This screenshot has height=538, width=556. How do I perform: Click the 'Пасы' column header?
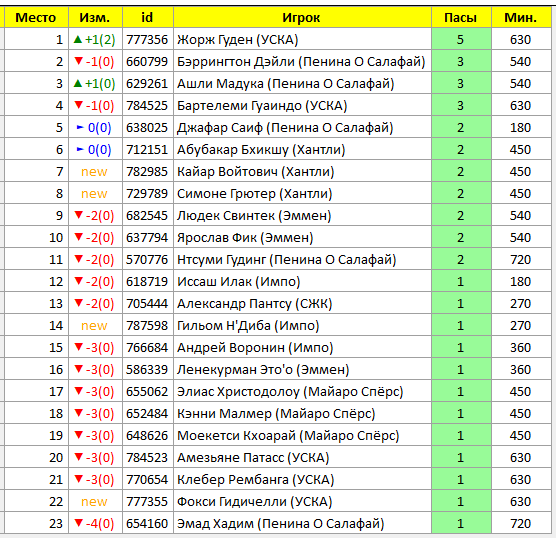[x=461, y=17]
